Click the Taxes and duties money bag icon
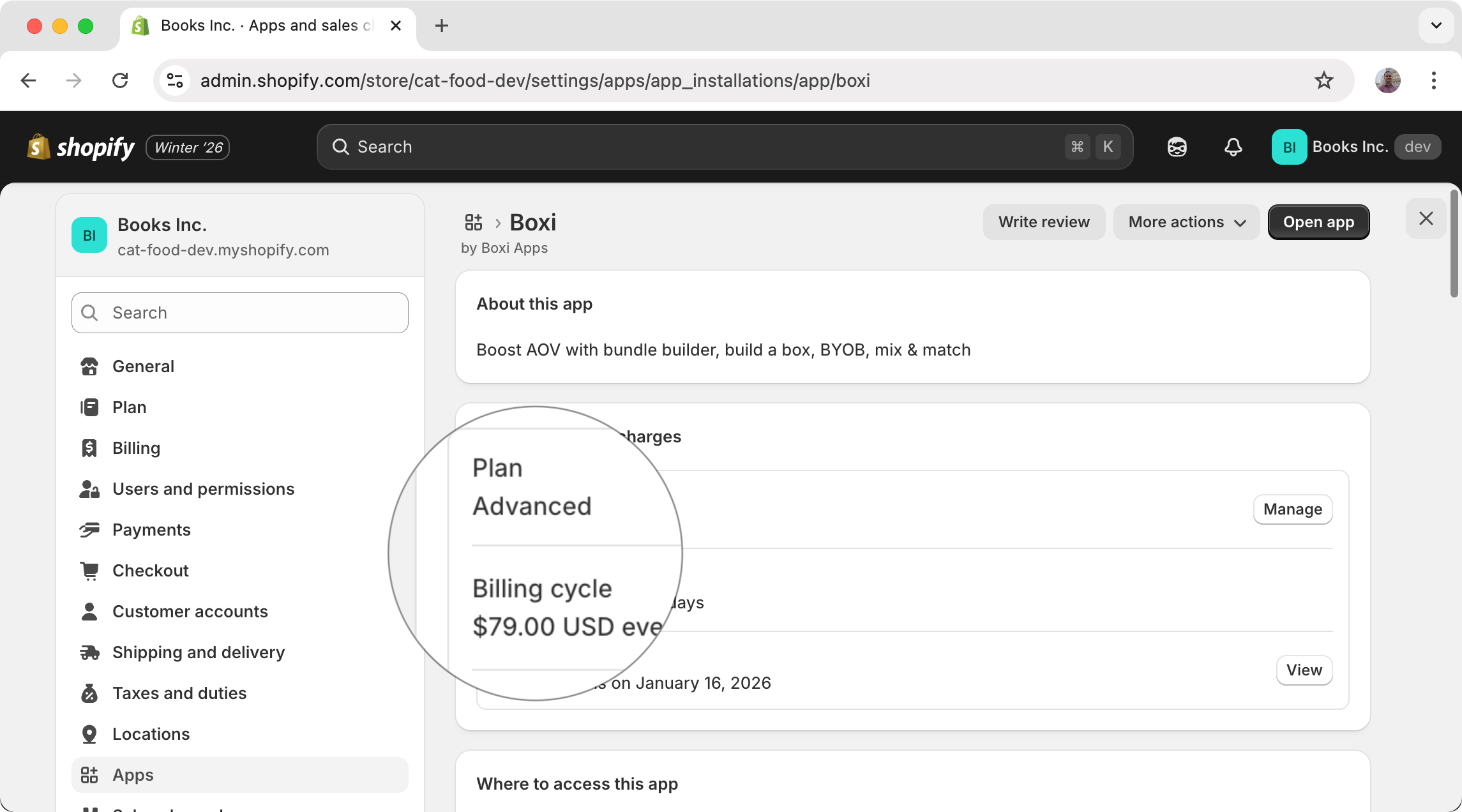The image size is (1462, 812). click(x=90, y=693)
